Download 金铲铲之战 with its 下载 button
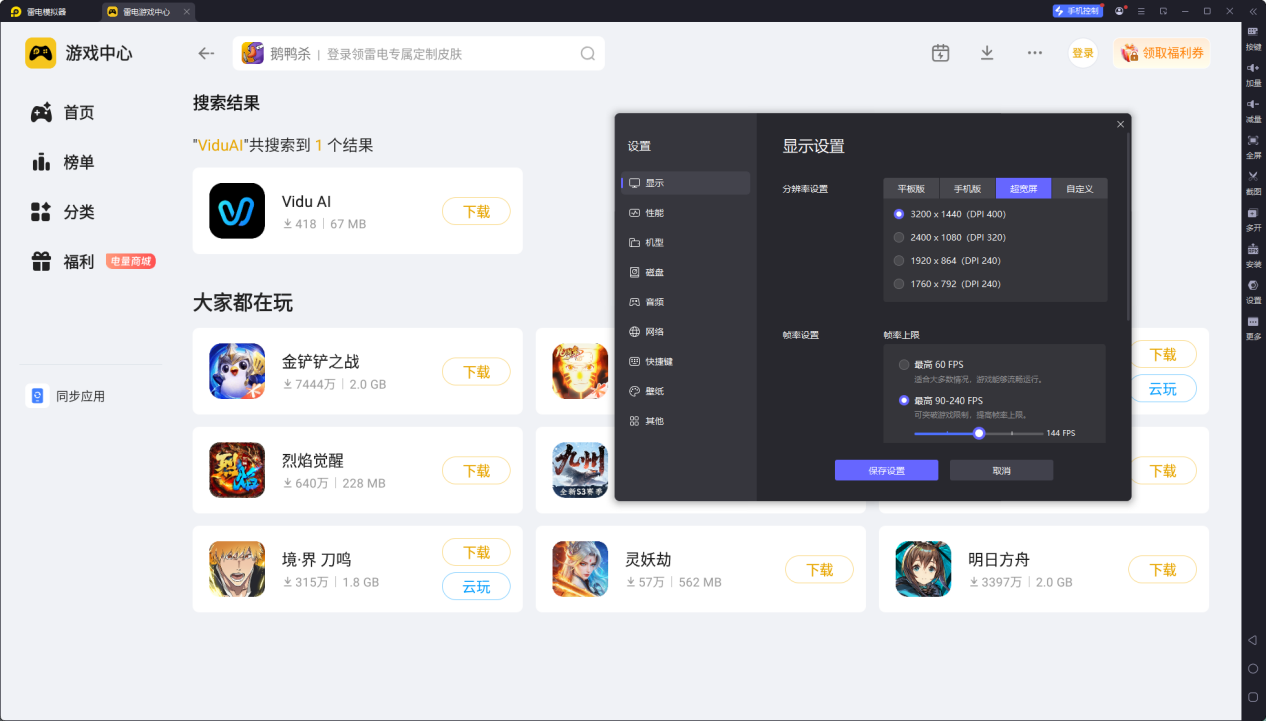This screenshot has width=1266, height=721. pyautogui.click(x=476, y=371)
